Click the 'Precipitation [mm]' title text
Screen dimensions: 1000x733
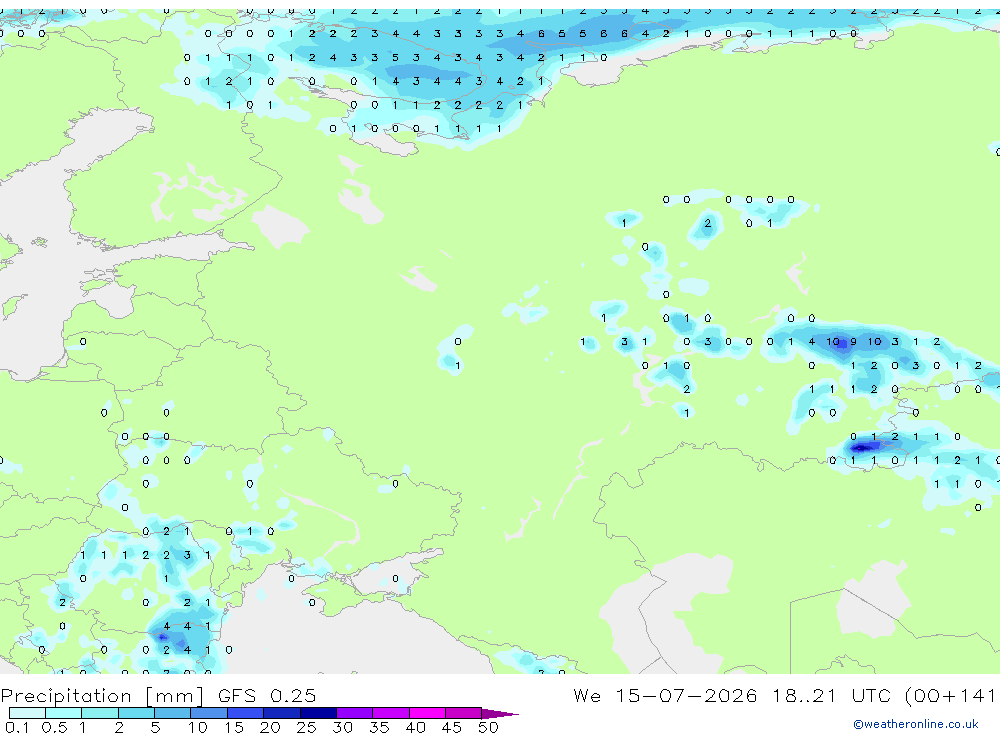tap(102, 695)
